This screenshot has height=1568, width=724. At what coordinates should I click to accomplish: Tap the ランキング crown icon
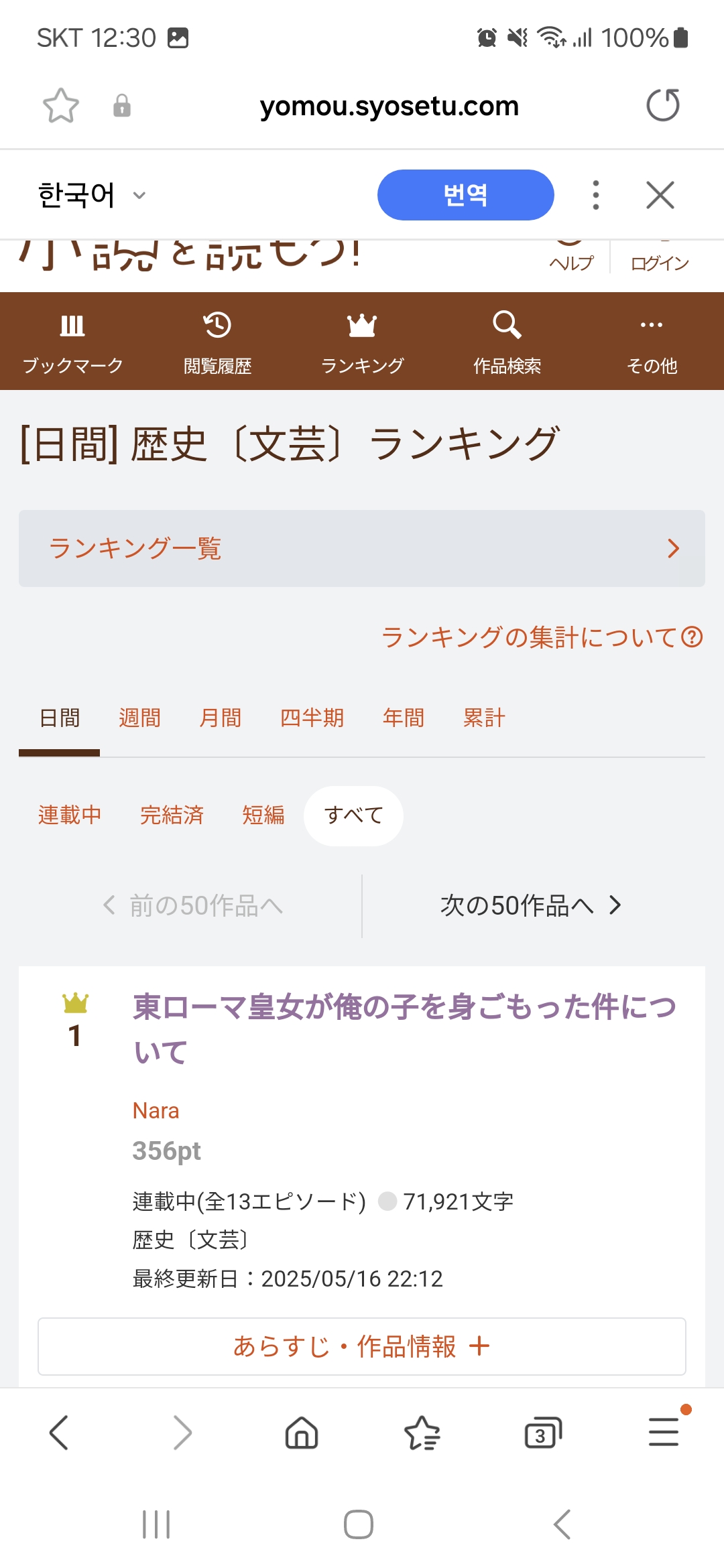coord(362,326)
